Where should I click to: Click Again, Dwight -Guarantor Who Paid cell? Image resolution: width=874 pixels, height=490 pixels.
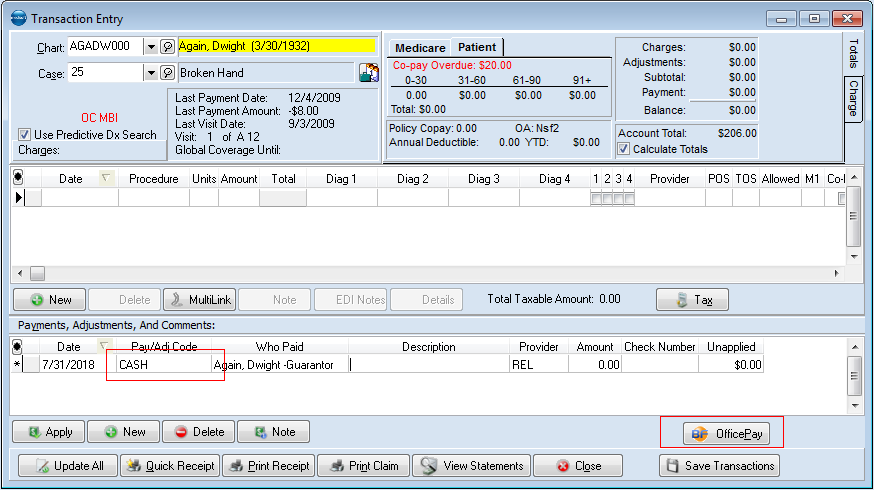click(280, 365)
